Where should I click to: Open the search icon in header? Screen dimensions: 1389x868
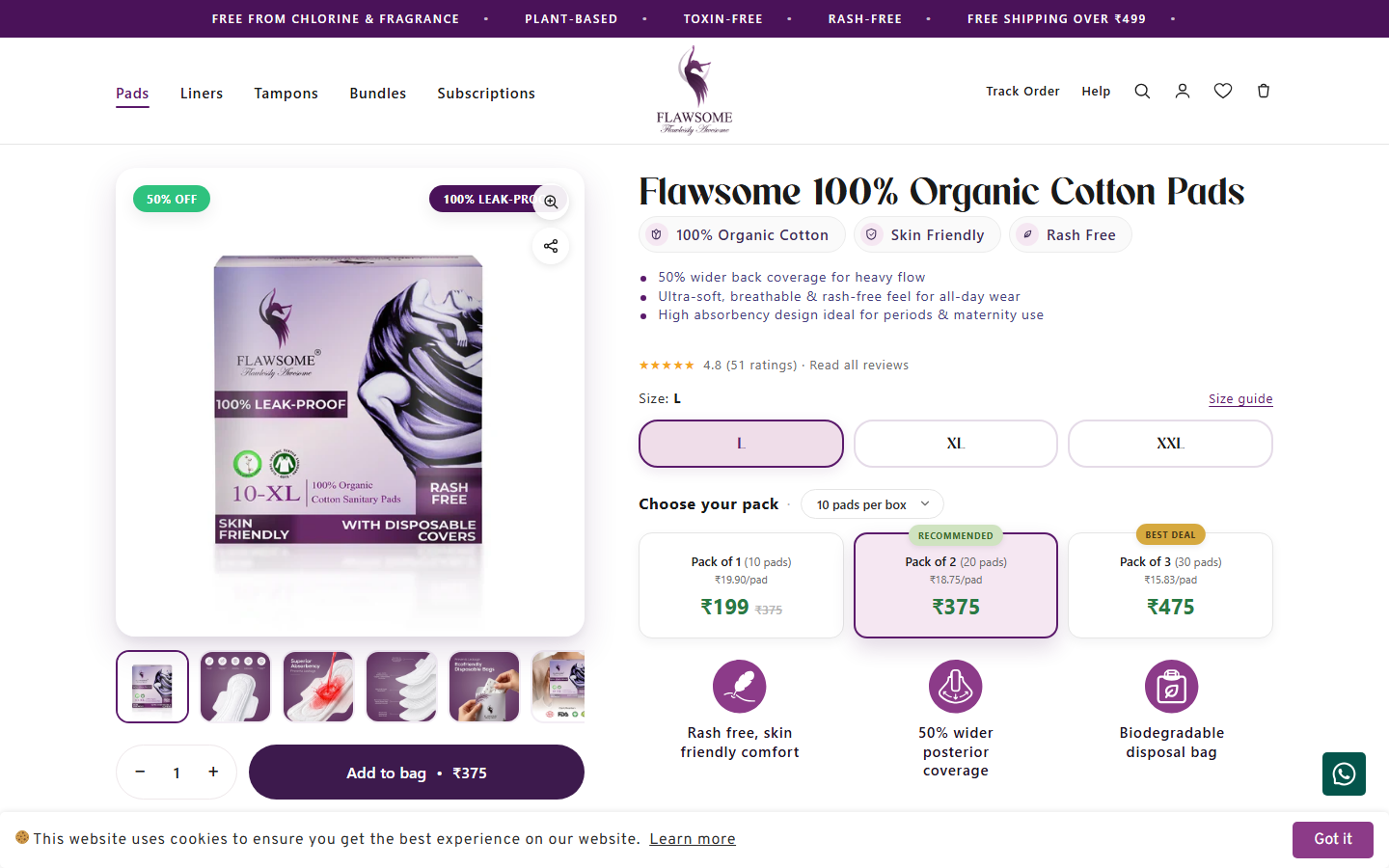pyautogui.click(x=1142, y=91)
